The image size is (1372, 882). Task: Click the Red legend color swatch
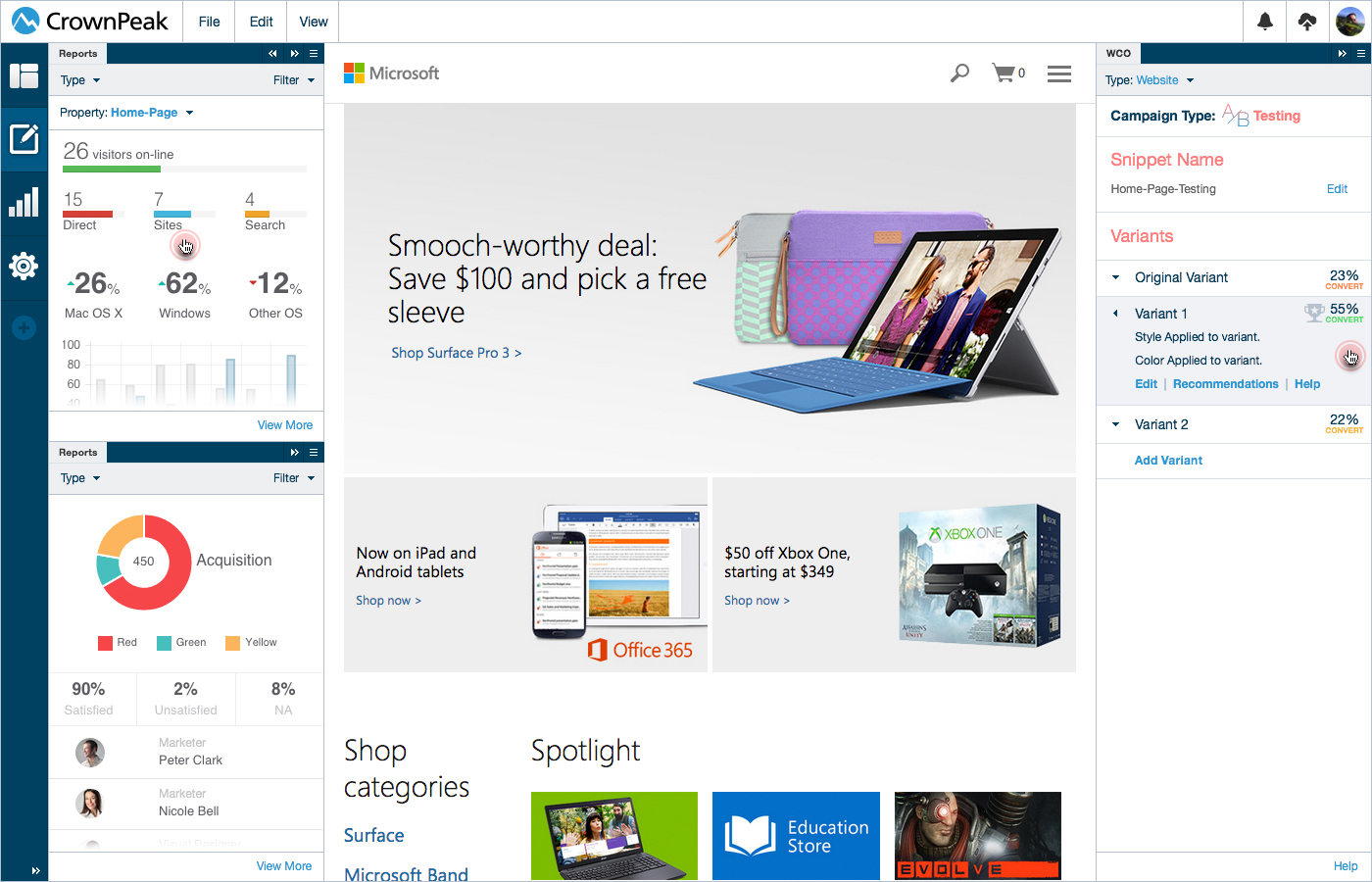(x=105, y=643)
